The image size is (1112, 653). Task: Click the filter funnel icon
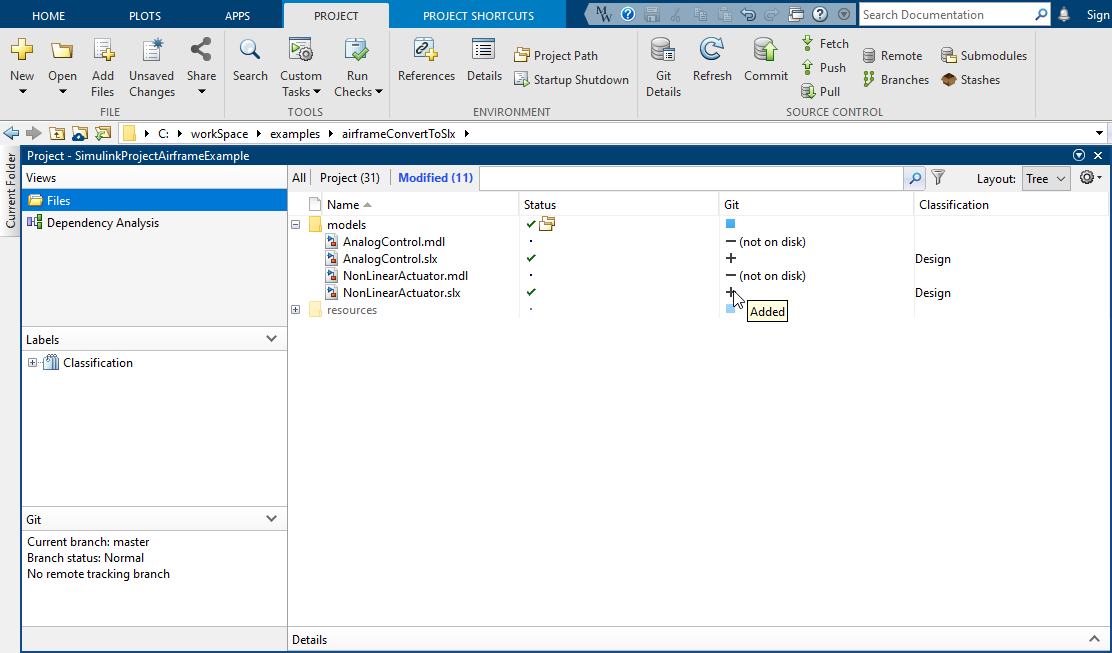point(938,178)
